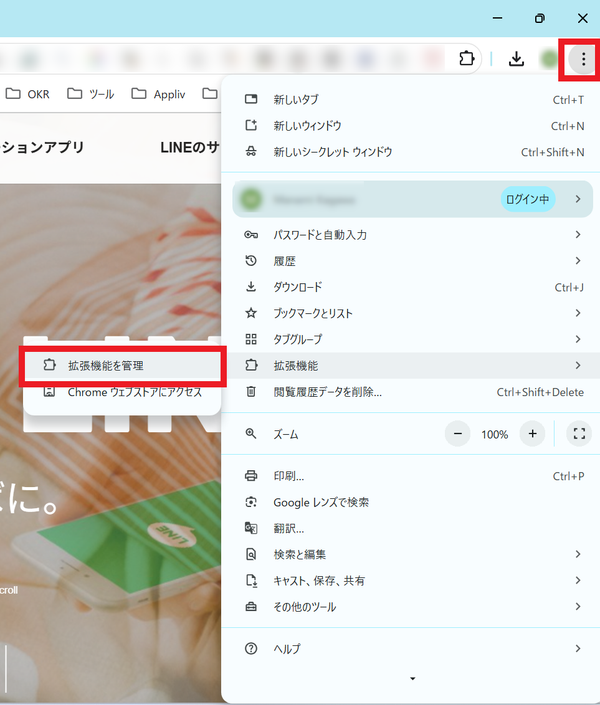Open the Appliv bookmark folder
The image size is (600, 705).
click(x=158, y=94)
